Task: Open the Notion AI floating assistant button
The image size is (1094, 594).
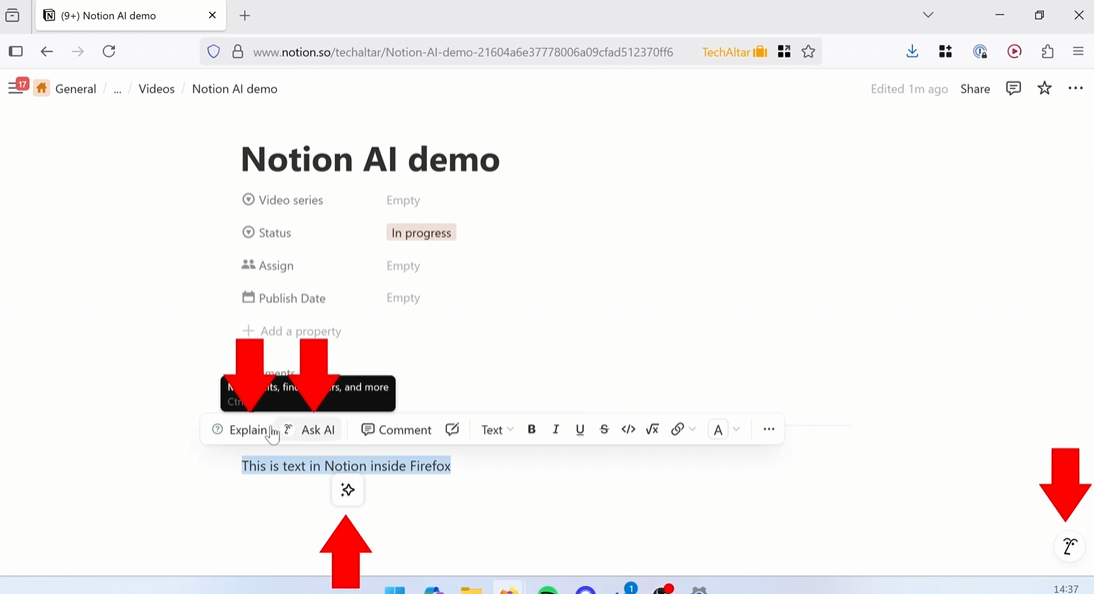Action: coord(1069,546)
